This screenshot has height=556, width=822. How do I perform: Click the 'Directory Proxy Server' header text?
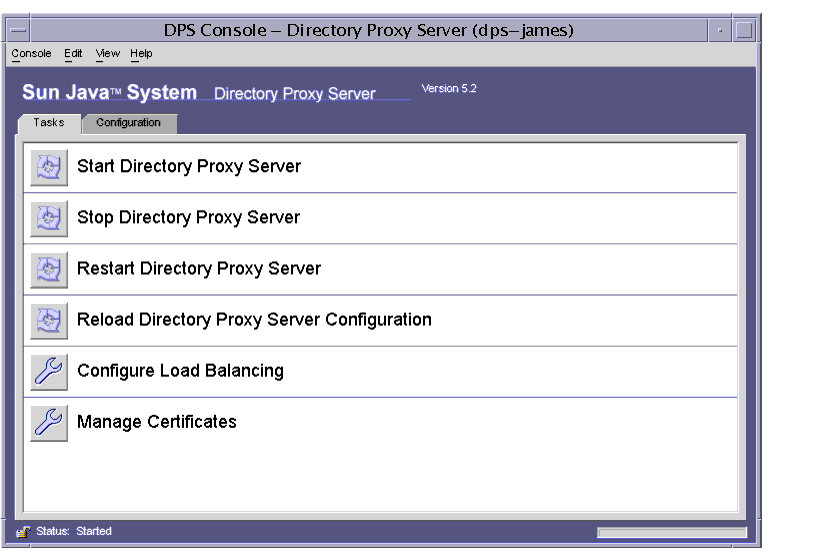pyautogui.click(x=295, y=93)
